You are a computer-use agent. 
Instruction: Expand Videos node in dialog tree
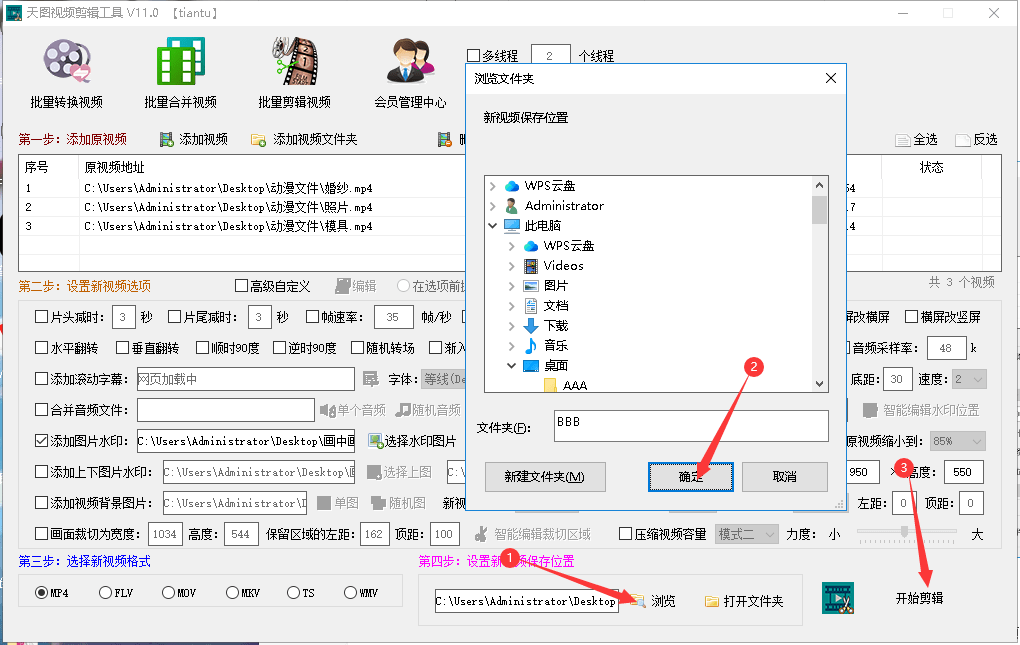click(511, 266)
